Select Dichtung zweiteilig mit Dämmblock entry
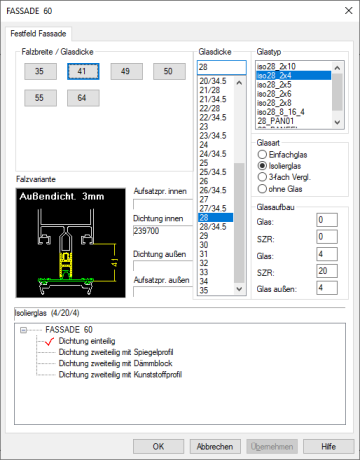The height and width of the screenshot is (460, 360). click(x=115, y=363)
